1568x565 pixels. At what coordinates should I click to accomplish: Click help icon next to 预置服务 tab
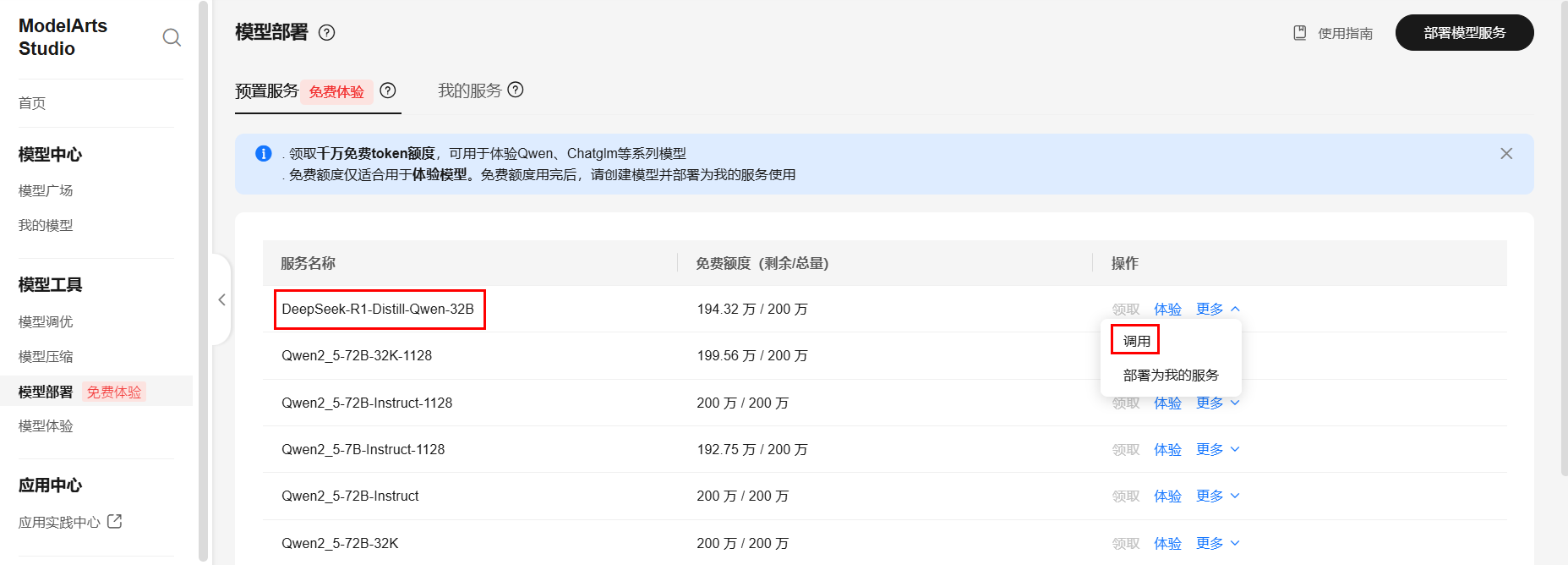388,91
